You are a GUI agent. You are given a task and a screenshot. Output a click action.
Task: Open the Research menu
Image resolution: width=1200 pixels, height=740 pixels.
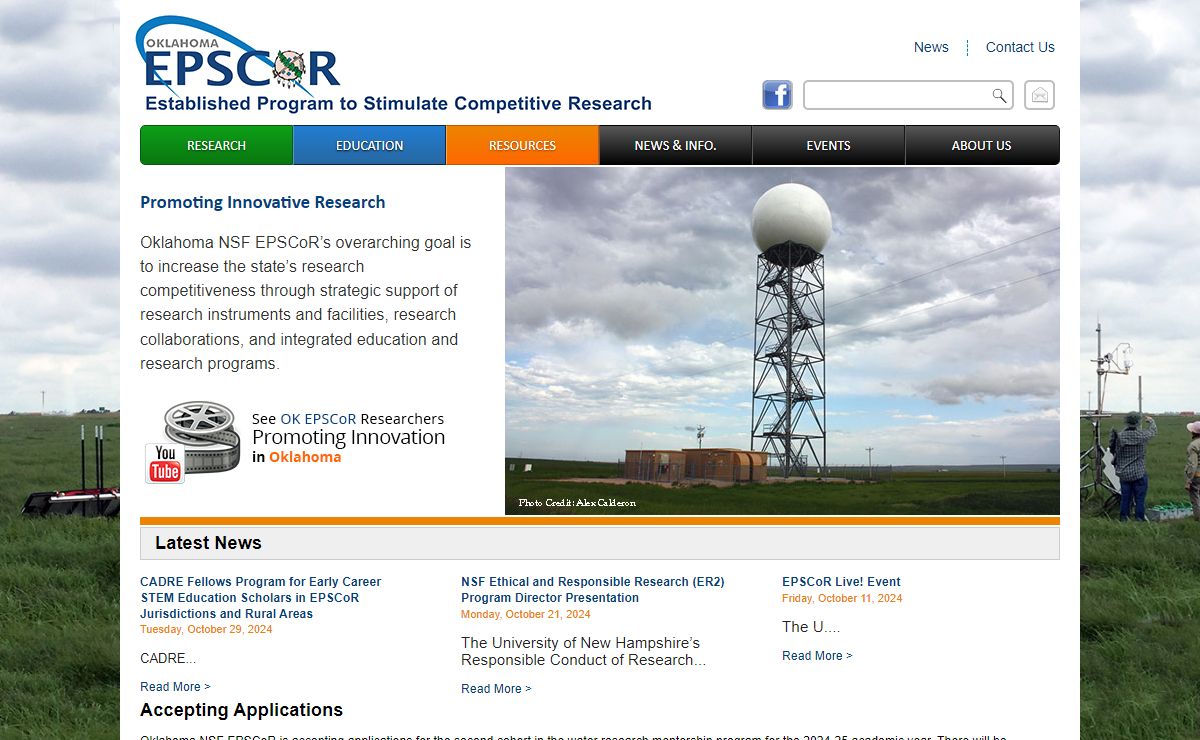216,145
